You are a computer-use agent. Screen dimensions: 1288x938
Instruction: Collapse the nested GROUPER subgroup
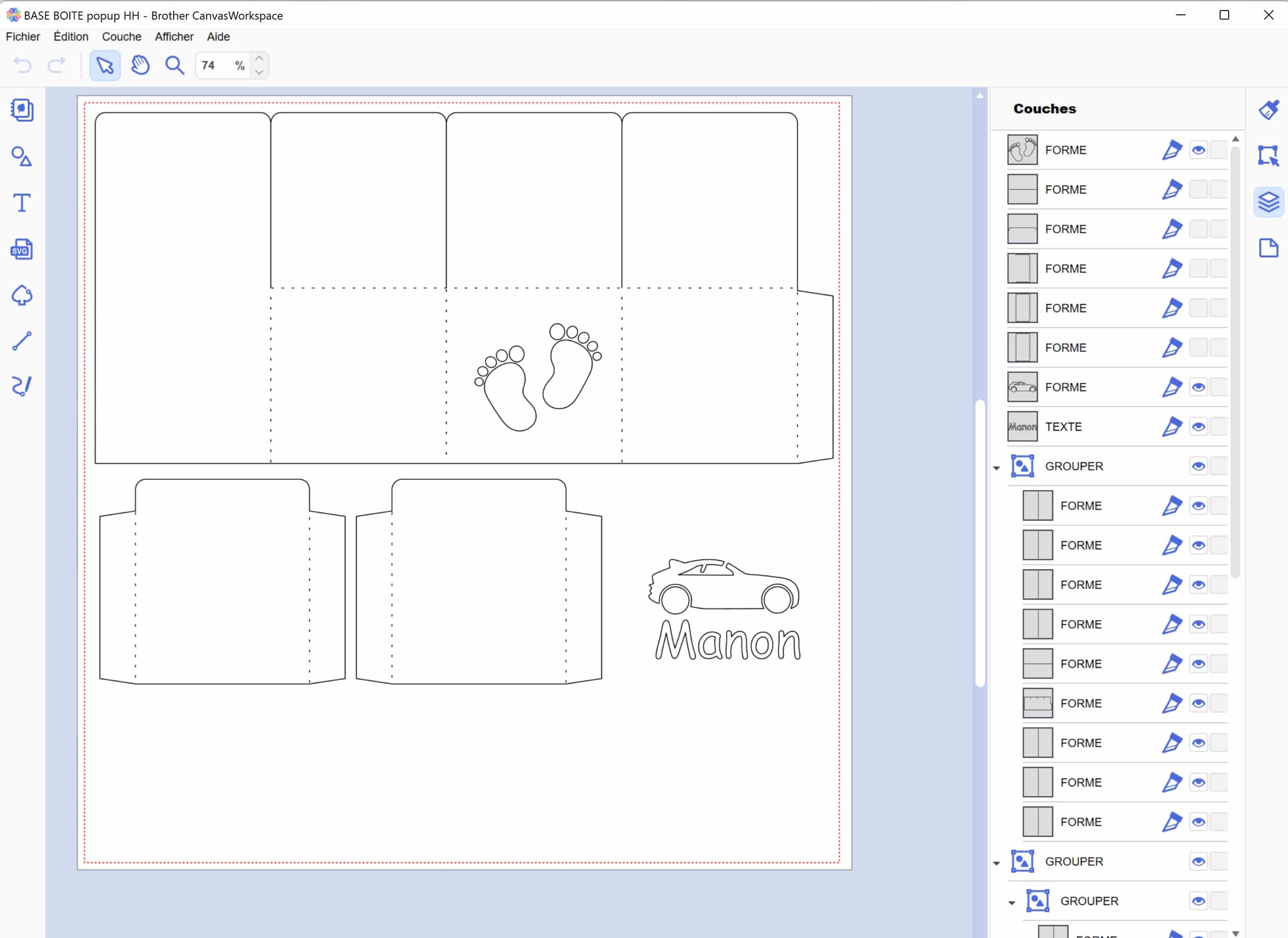(1012, 903)
